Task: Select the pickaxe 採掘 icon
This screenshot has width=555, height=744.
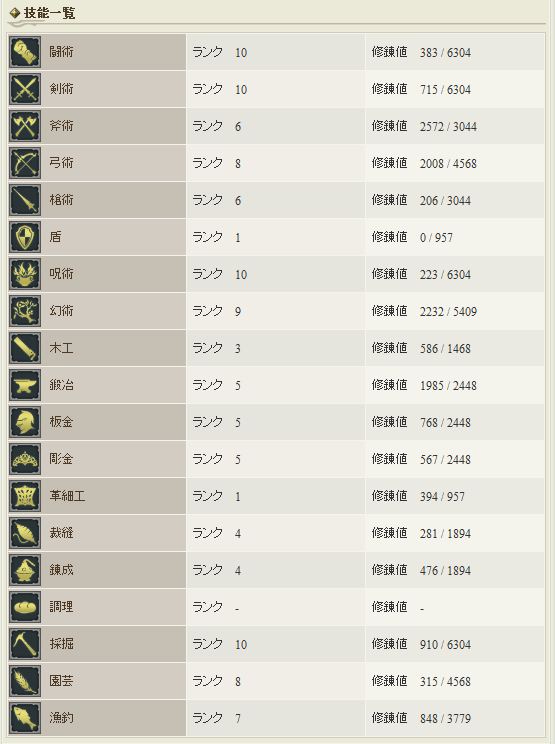Action: click(25, 644)
